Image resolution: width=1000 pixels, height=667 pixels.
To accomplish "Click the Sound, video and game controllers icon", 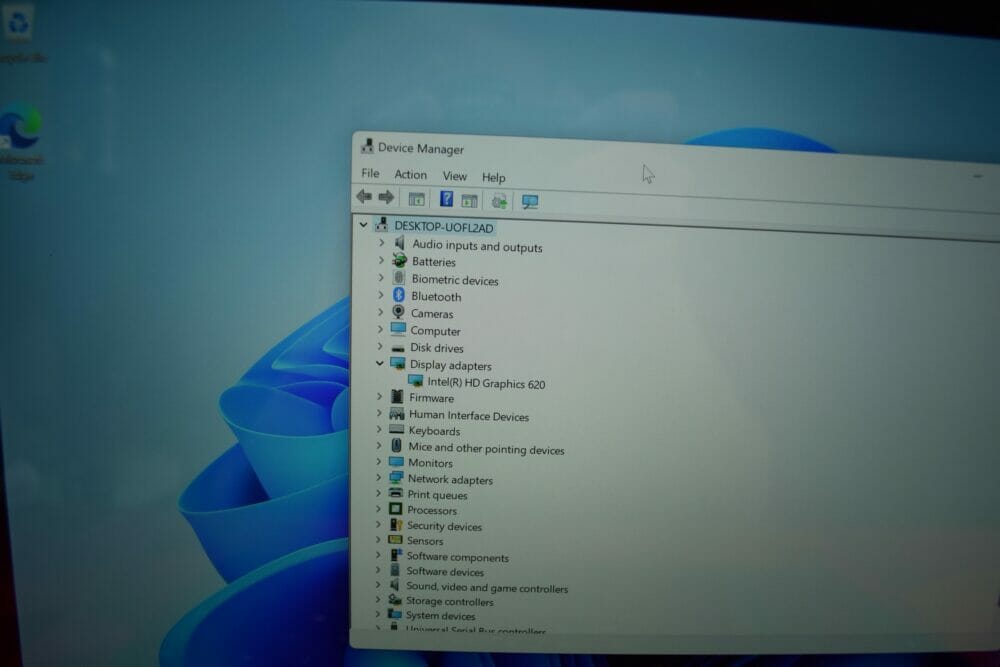I will (x=395, y=585).
